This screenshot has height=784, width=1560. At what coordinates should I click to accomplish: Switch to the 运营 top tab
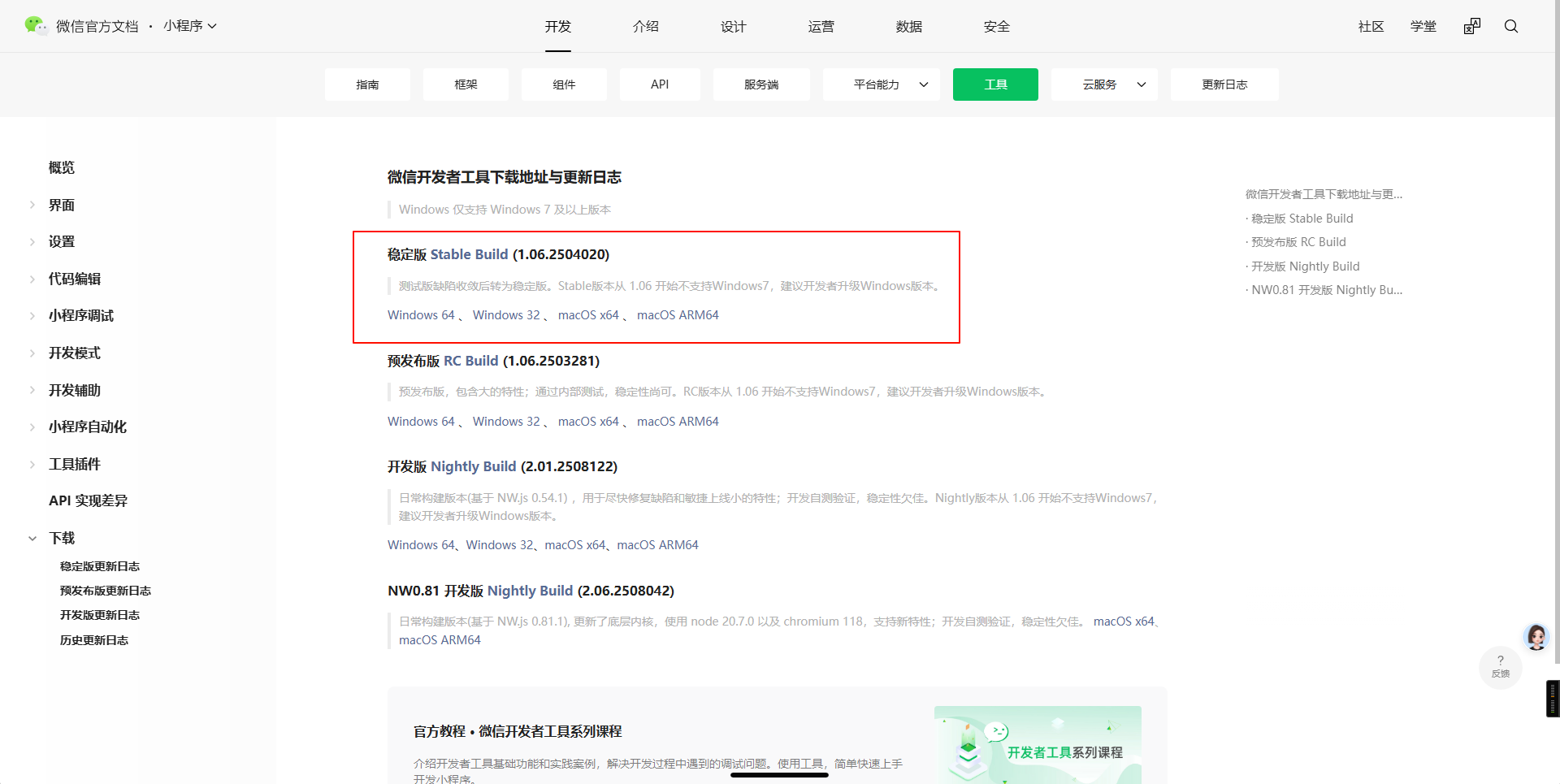(821, 26)
